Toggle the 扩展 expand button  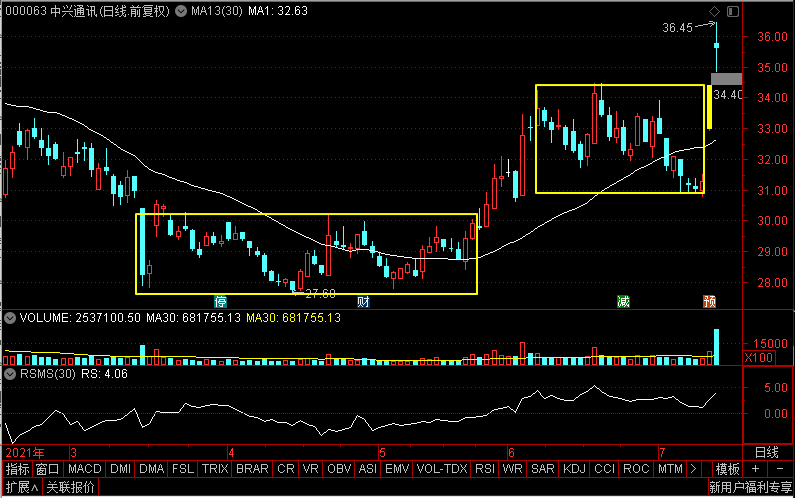click(21, 487)
